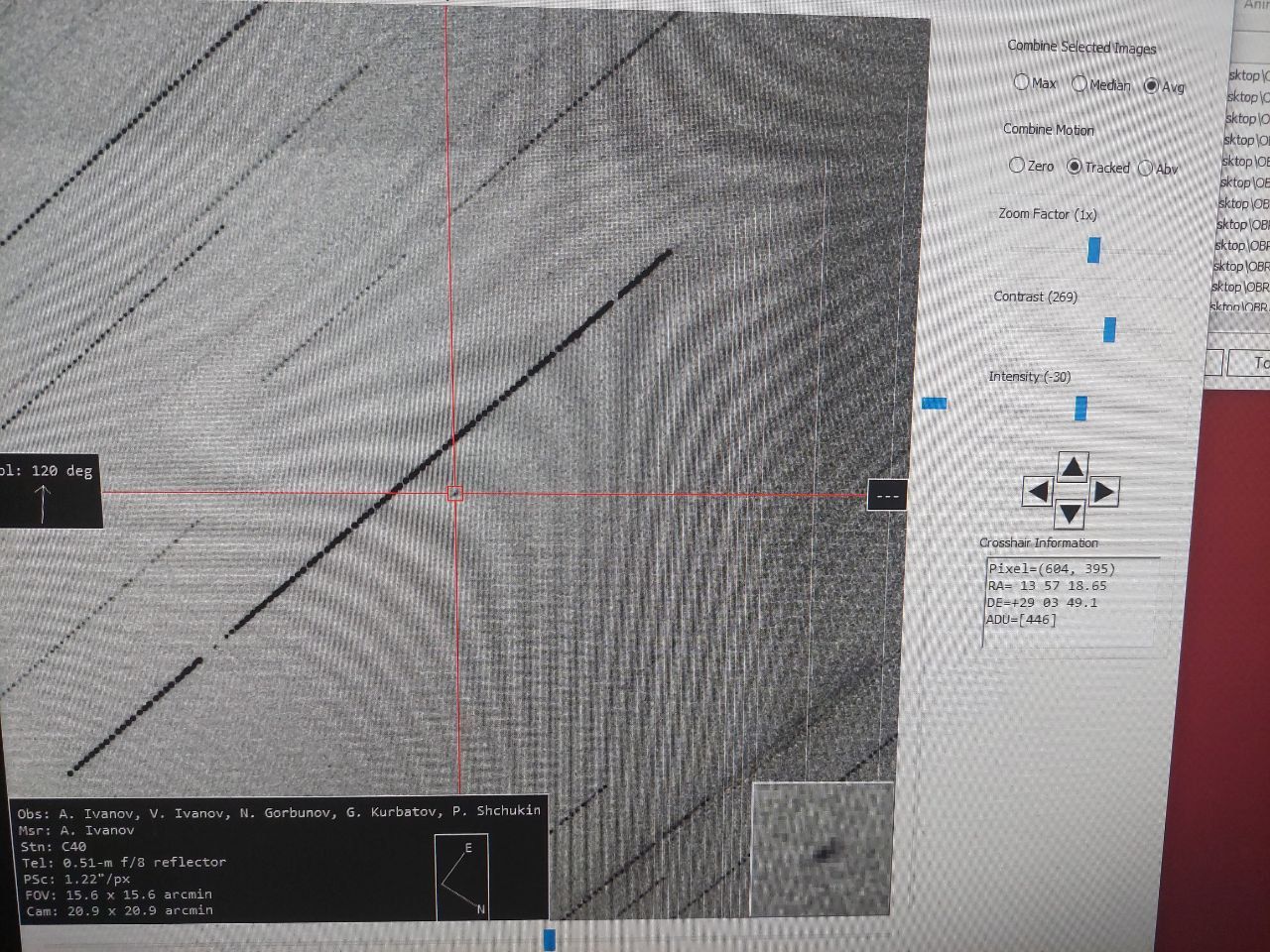Choose the Avg combine radio button
Image resolution: width=1270 pixels, height=952 pixels.
point(1151,86)
